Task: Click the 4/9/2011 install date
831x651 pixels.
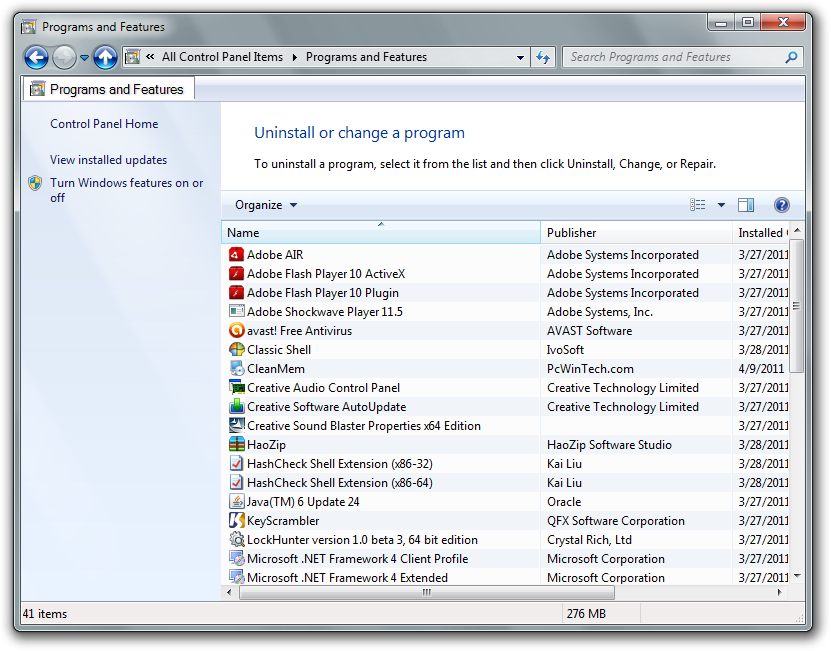Action: [761, 368]
